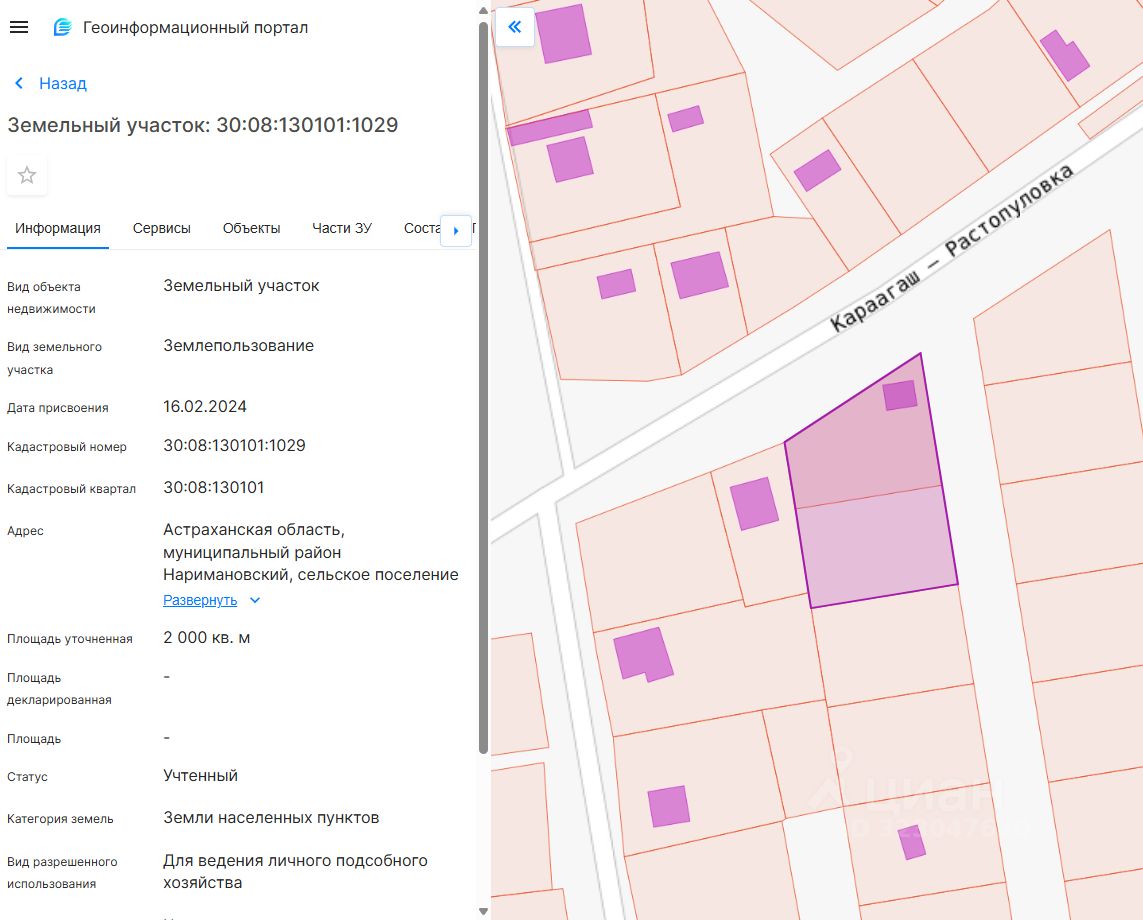Select the Части ЗУ tab

coord(341,228)
